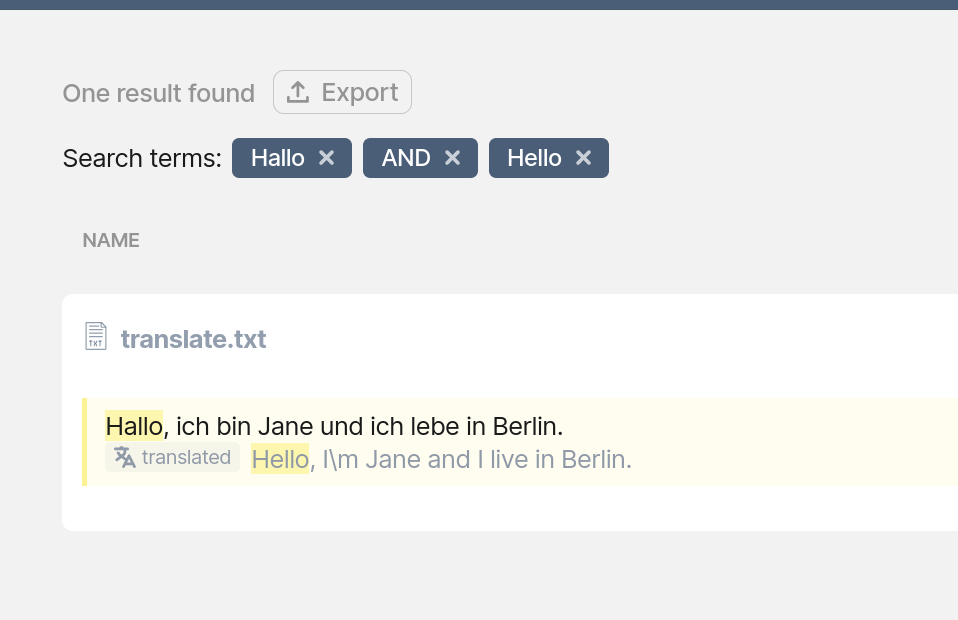This screenshot has width=958, height=620.
Task: Click the TXT file type icon
Action: pos(96,337)
